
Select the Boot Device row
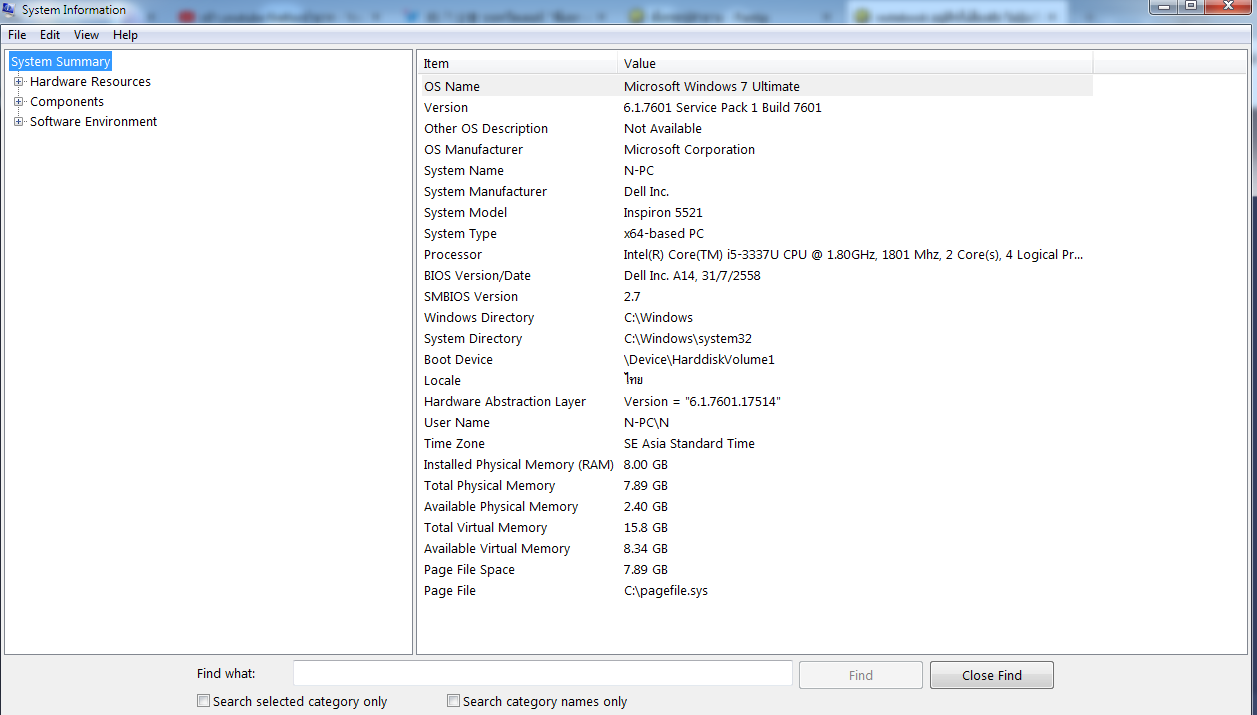tap(755, 360)
